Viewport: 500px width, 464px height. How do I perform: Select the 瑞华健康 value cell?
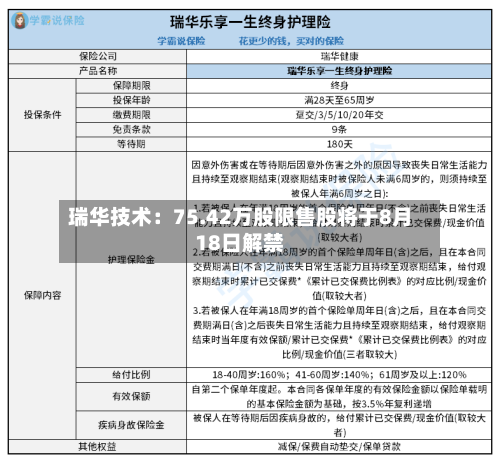click(339, 56)
